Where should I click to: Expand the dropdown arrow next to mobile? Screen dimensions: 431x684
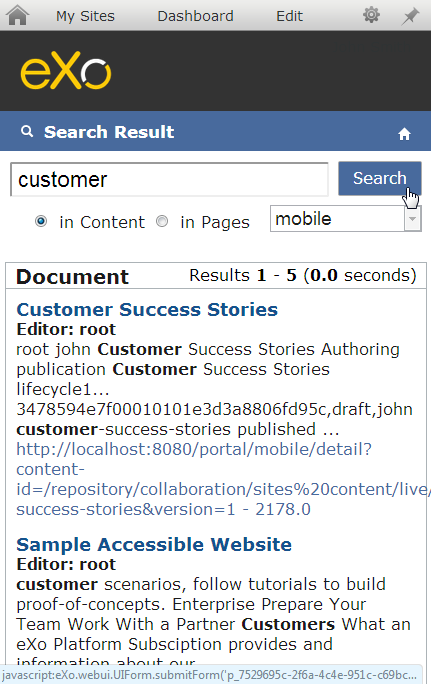click(412, 219)
